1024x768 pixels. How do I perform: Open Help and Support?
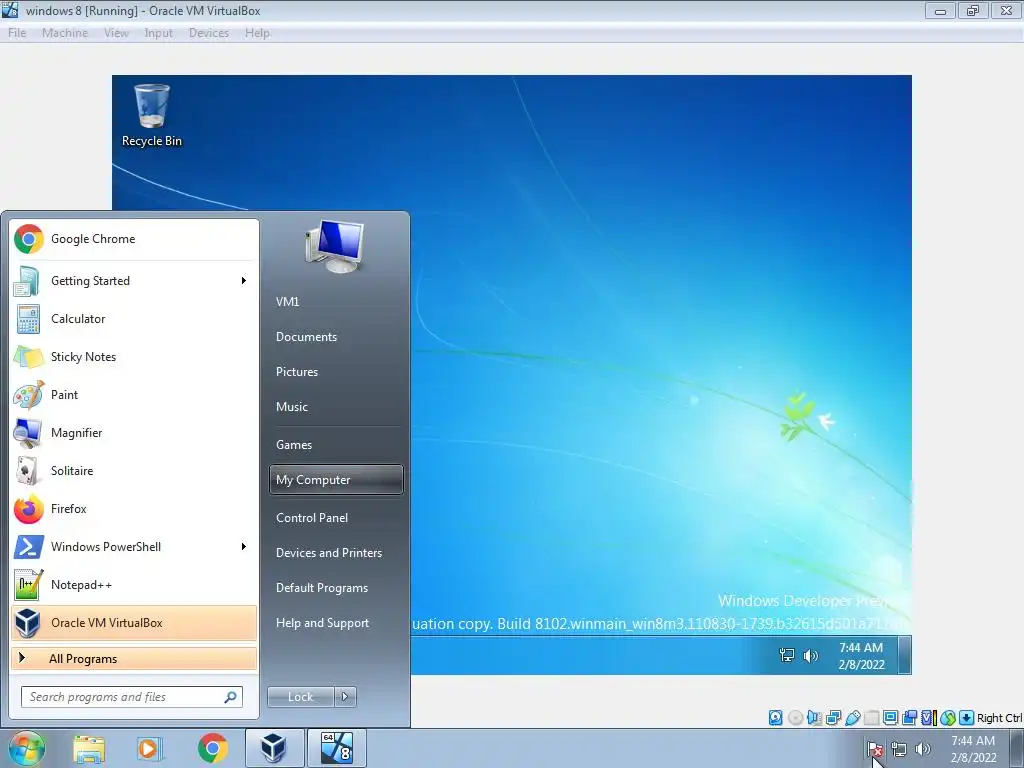click(336, 623)
